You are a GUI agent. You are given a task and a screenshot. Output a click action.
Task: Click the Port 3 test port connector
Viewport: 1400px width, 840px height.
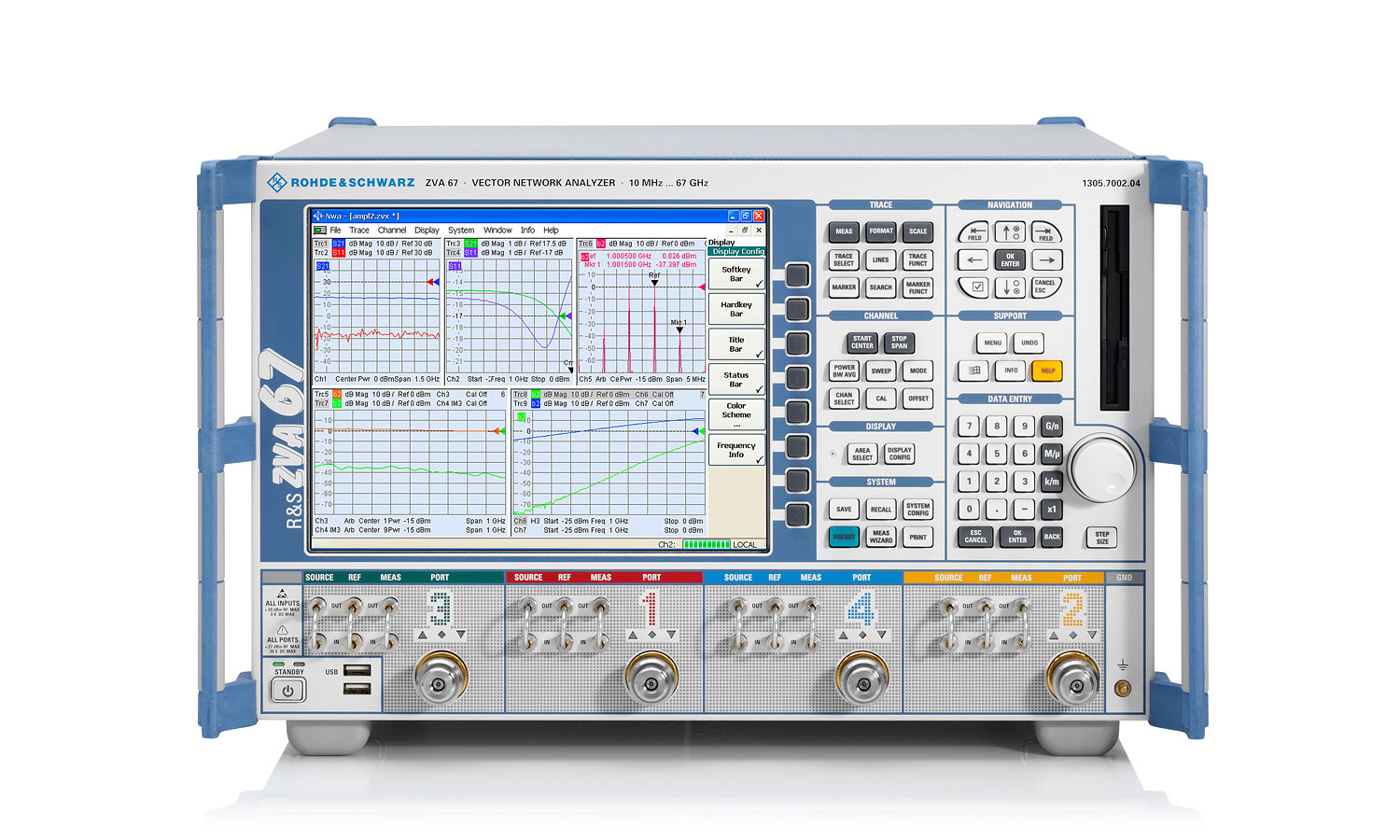pos(441,678)
